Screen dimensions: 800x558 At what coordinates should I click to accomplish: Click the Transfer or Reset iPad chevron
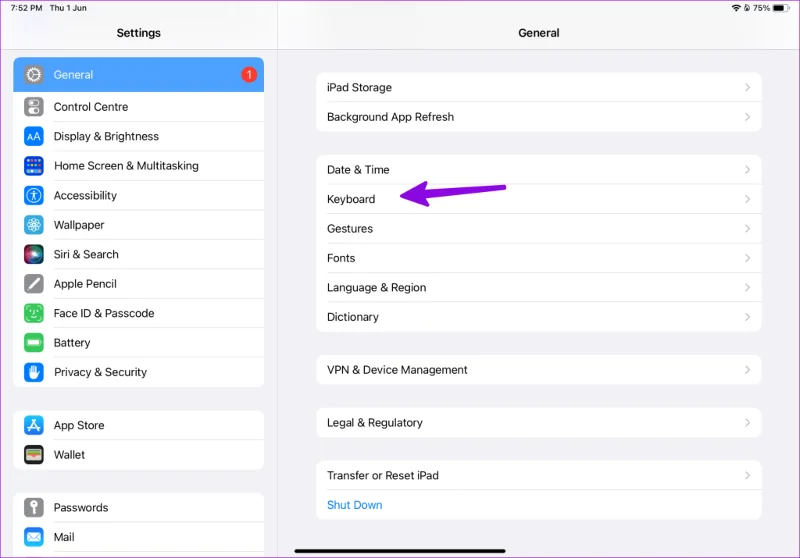coord(747,475)
